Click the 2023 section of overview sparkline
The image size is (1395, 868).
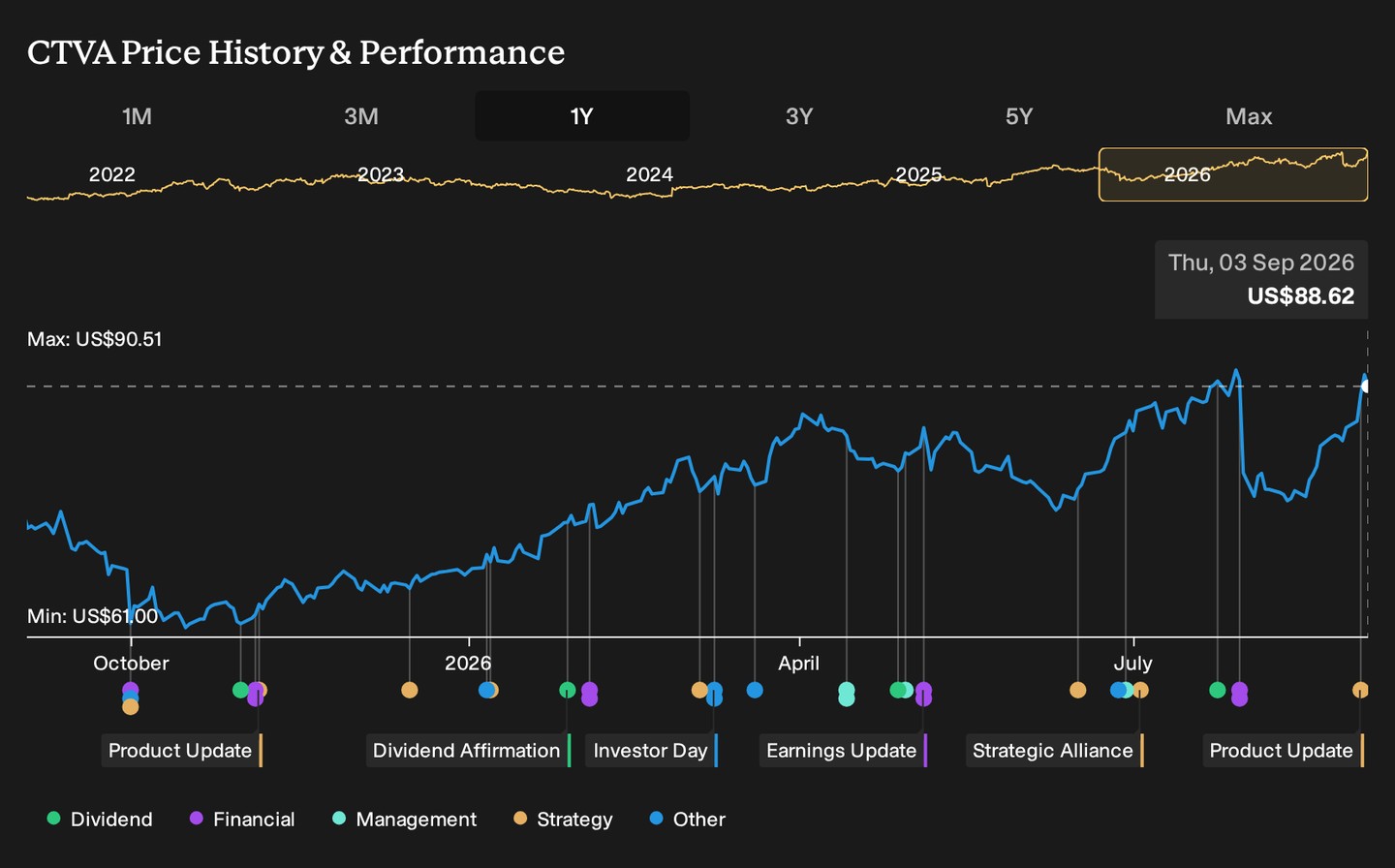pyautogui.click(x=381, y=175)
